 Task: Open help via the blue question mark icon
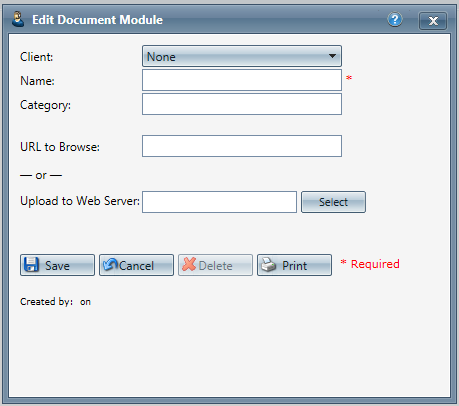(x=395, y=20)
